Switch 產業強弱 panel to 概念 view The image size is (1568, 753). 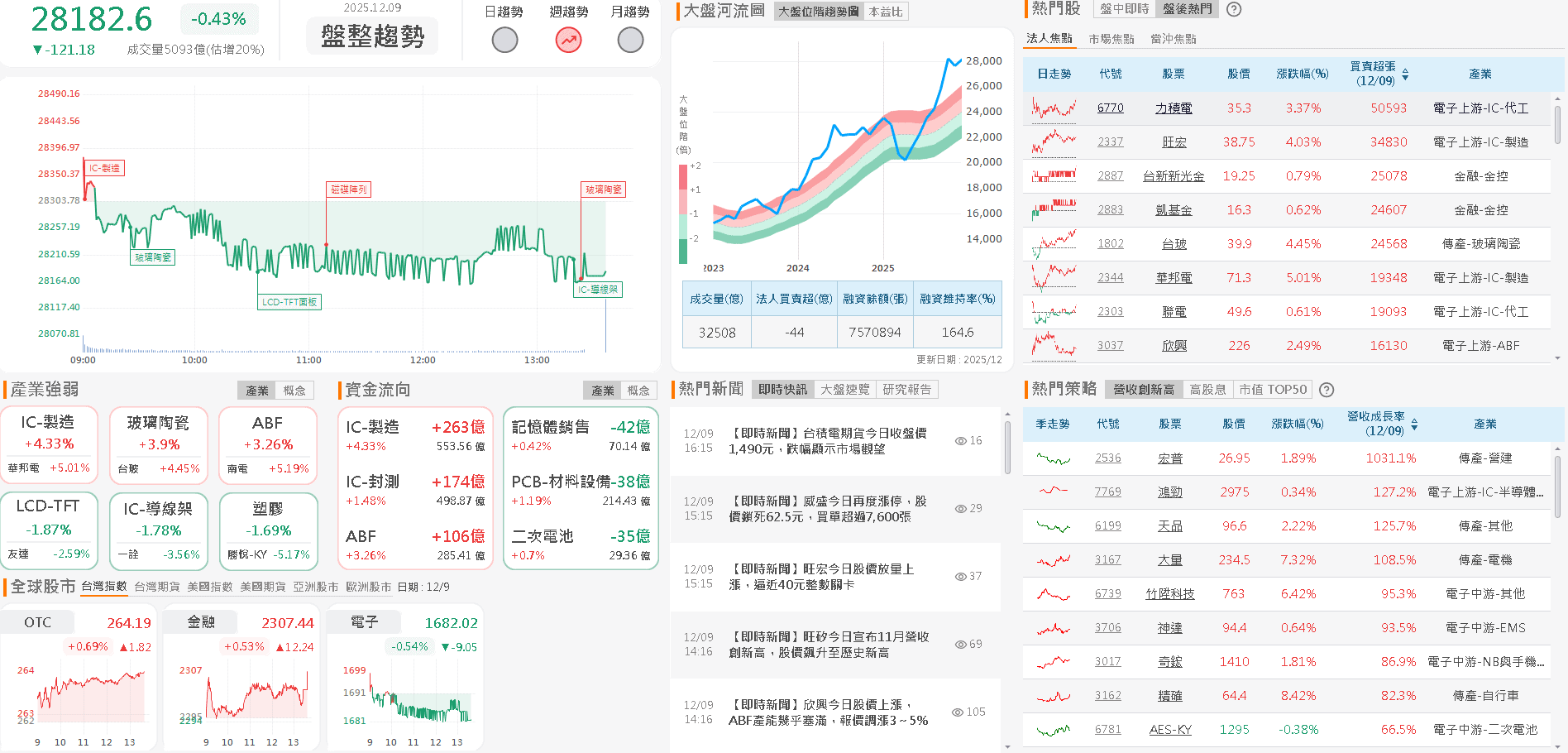click(295, 390)
